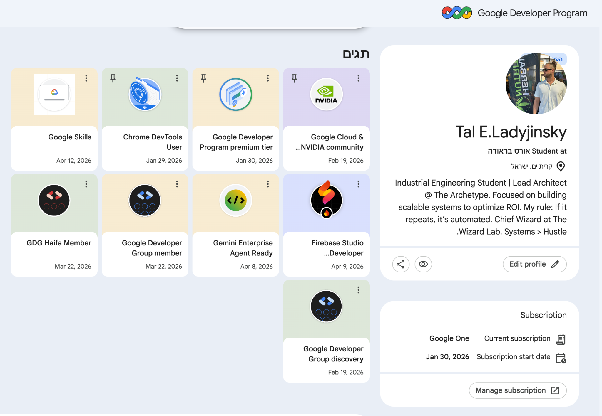This screenshot has height=416, width=602.
Task: Click the Subscription start date label
Action: (x=513, y=357)
